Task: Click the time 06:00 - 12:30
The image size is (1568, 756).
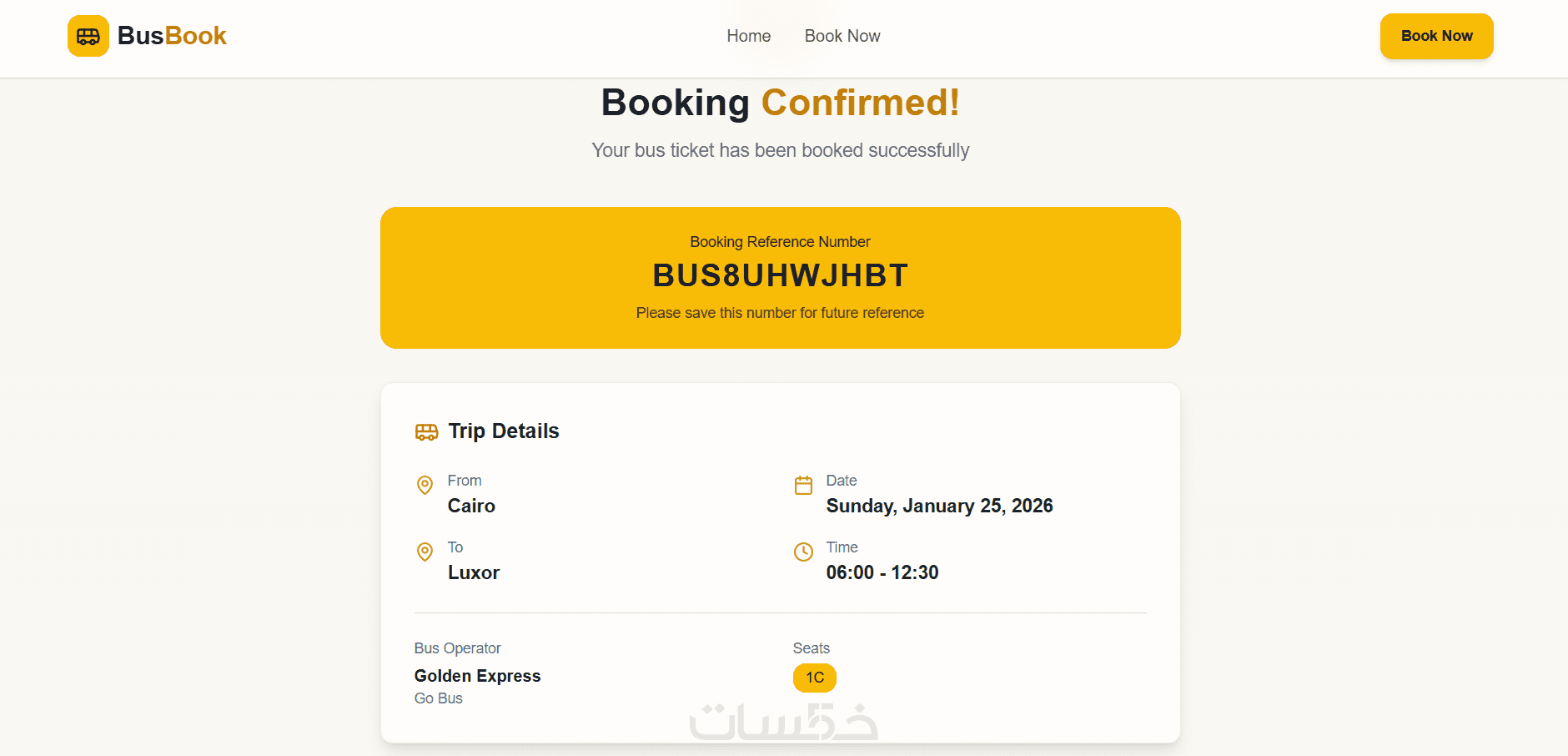Action: pos(882,572)
